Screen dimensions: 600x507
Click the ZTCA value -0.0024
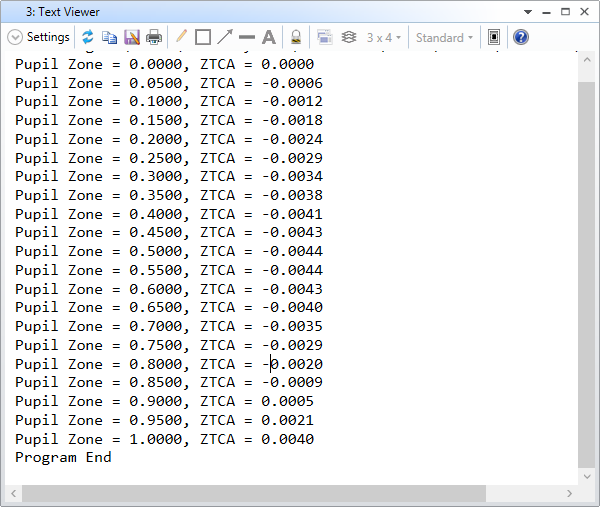pyautogui.click(x=292, y=139)
